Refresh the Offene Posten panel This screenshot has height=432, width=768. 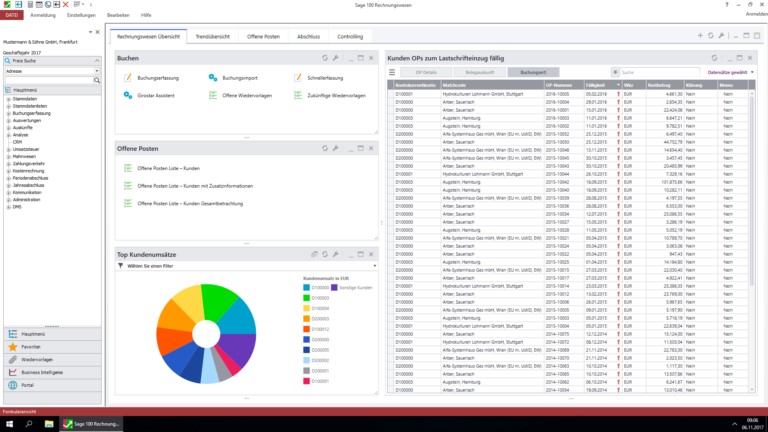pyautogui.click(x=325, y=148)
